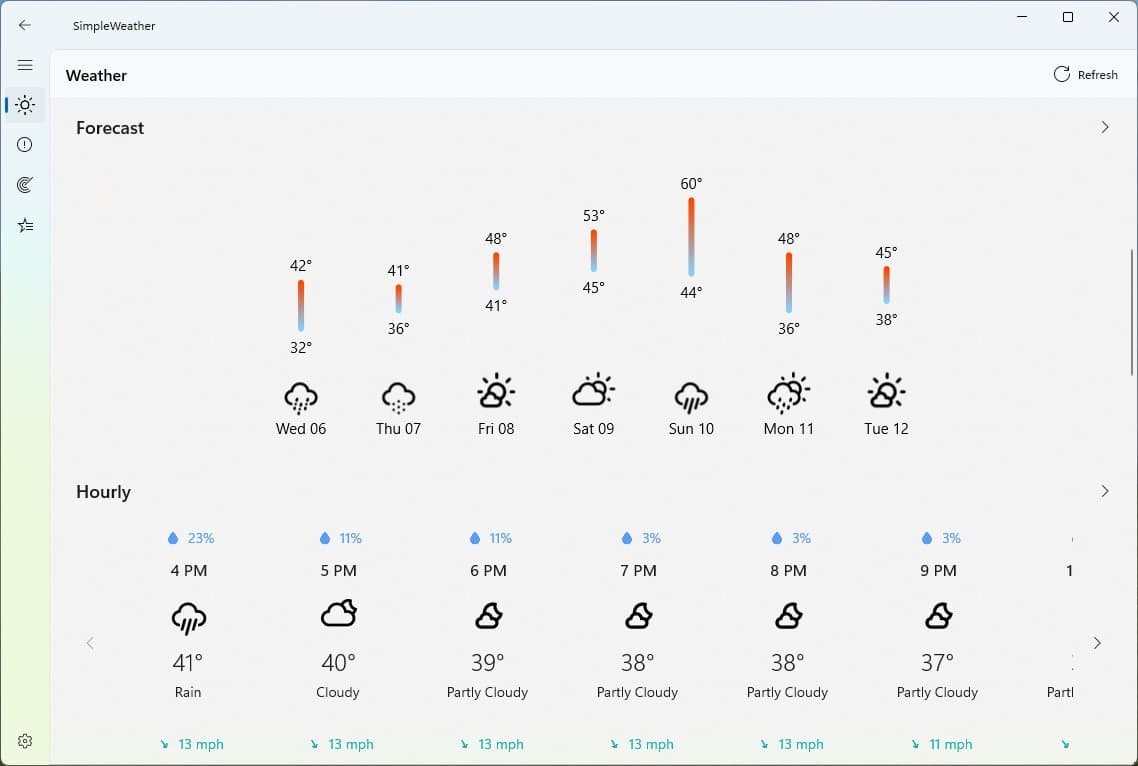This screenshot has height=766, width=1138.
Task: Navigate back using the back arrow
Action: [x=24, y=25]
